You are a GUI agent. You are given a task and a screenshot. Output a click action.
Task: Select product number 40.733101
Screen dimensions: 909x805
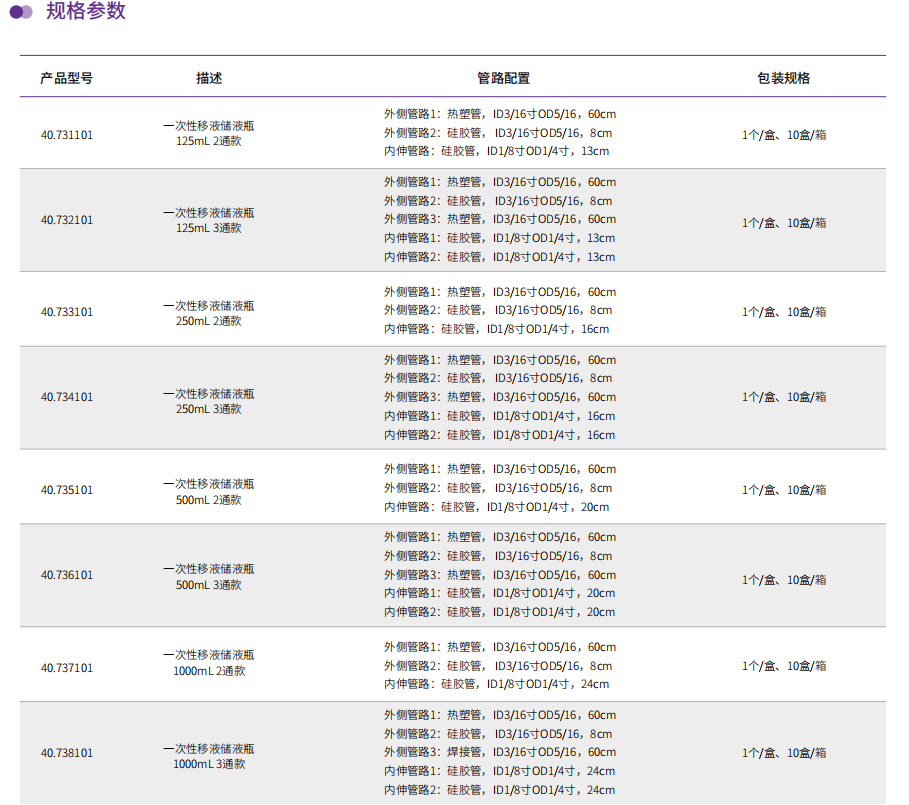point(67,312)
